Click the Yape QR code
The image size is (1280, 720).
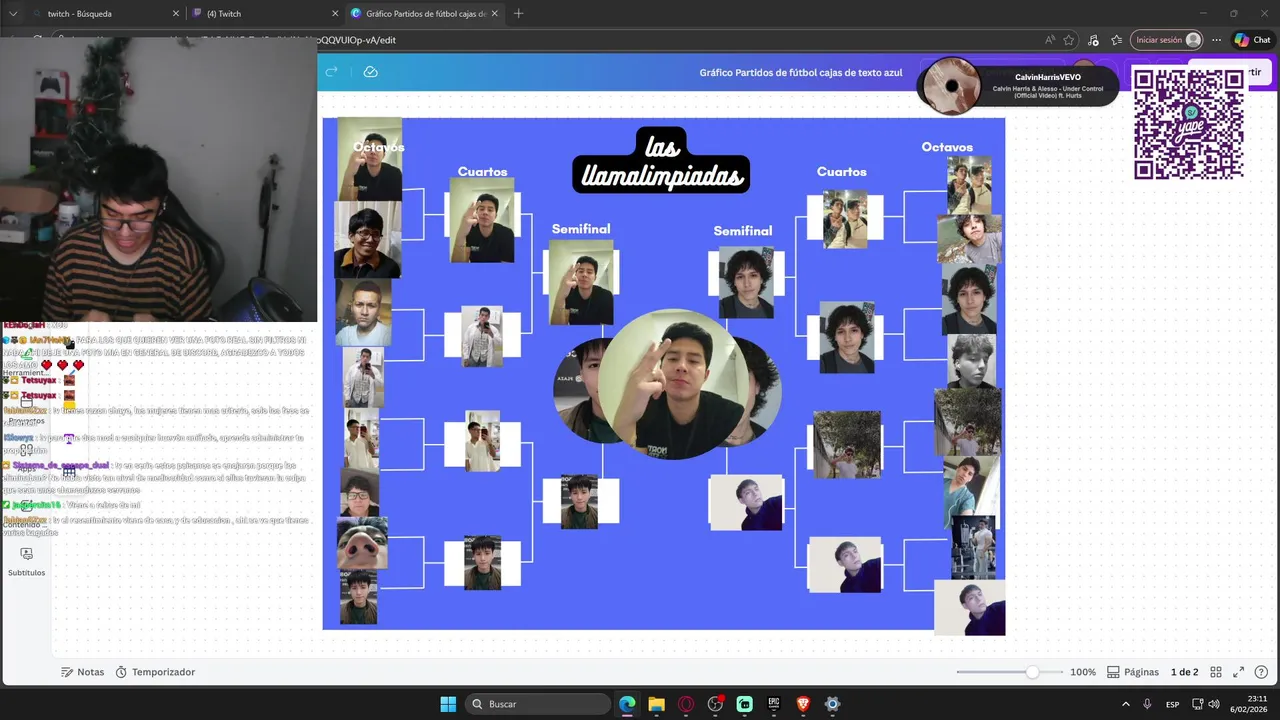1188,124
